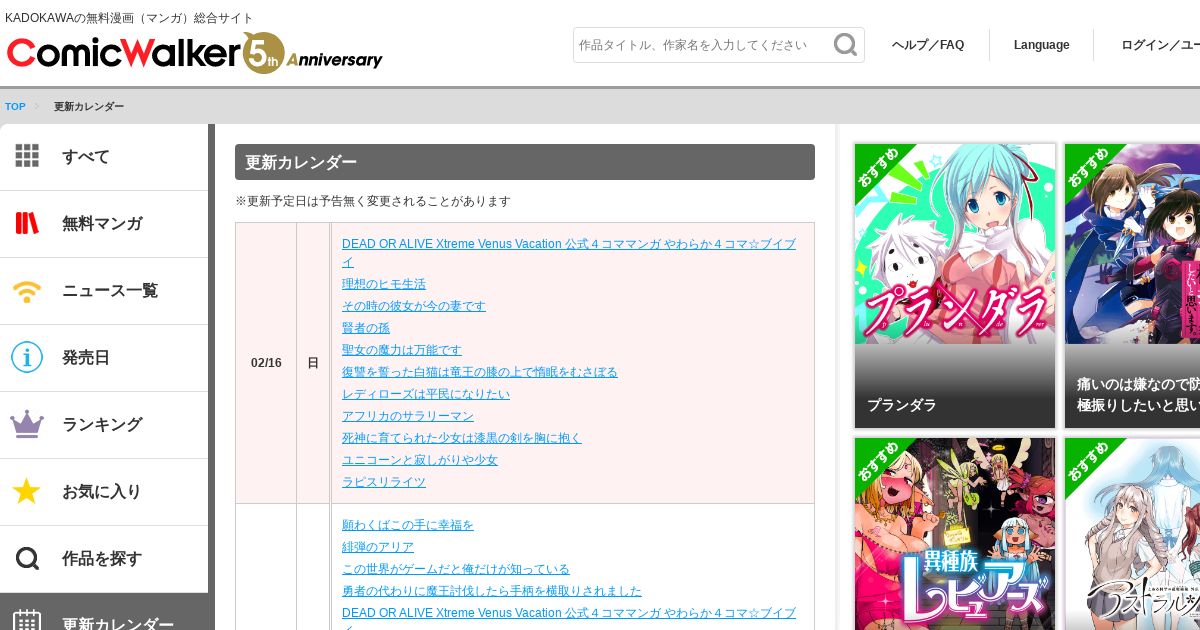The height and width of the screenshot is (630, 1200).
Task: Select 更新カレンダー sidebar item
Action: pyautogui.click(x=104, y=612)
